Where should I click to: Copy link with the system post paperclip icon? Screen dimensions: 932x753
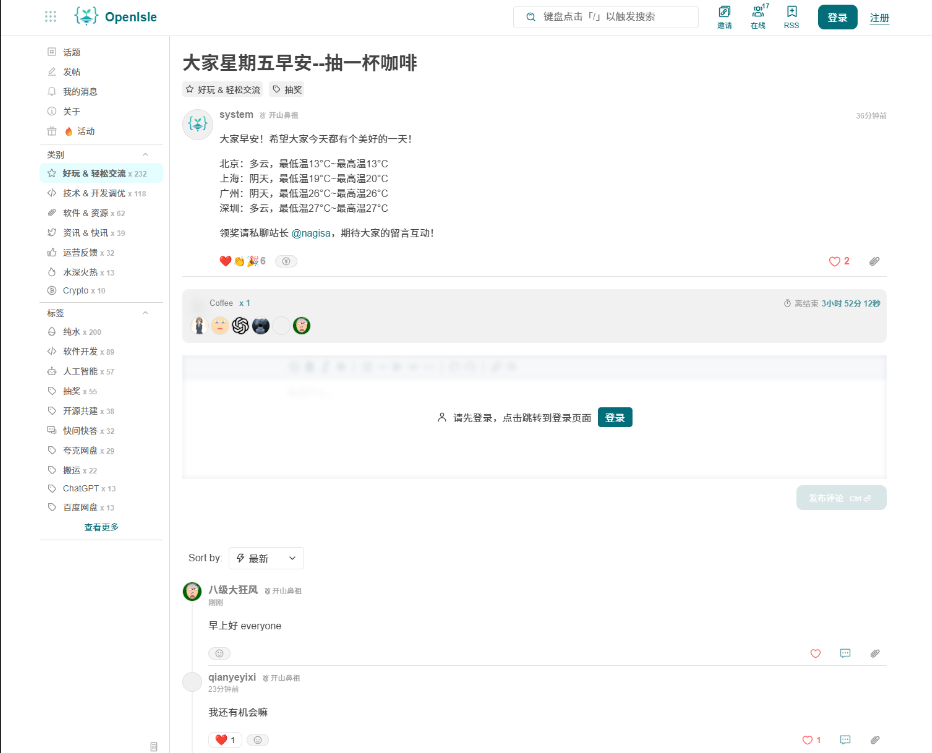click(874, 261)
